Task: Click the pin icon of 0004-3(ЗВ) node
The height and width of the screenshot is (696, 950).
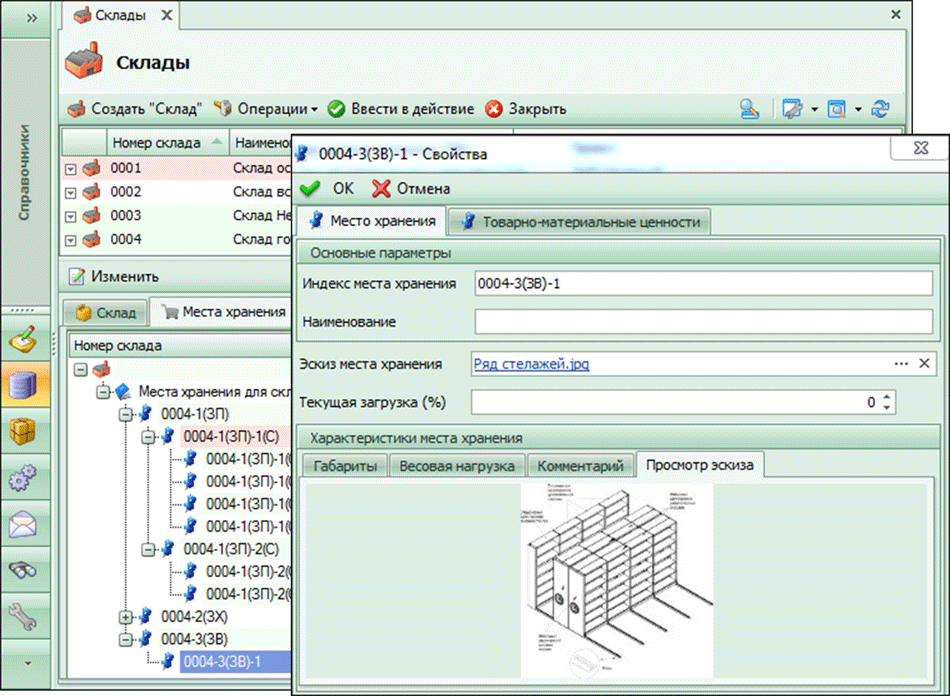Action: (145, 639)
